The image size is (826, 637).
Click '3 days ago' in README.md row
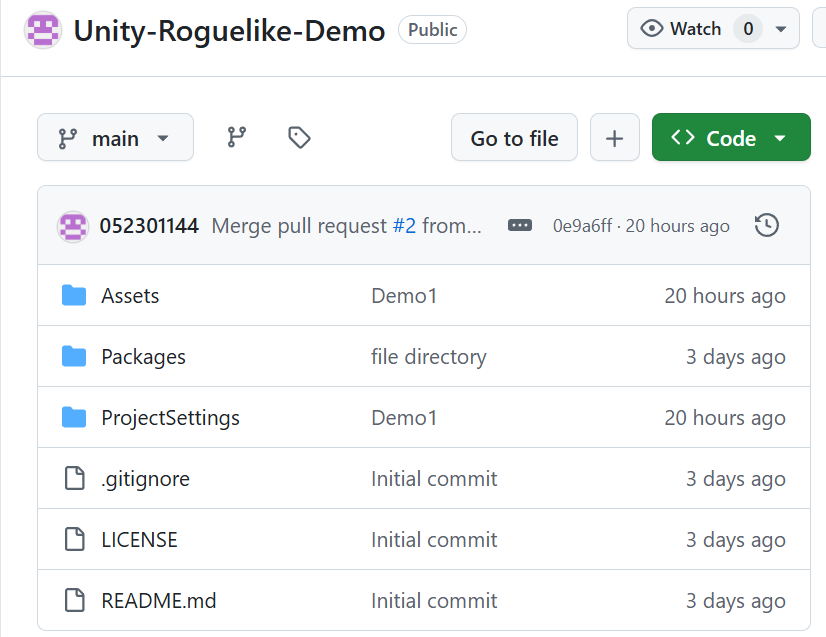(x=736, y=601)
